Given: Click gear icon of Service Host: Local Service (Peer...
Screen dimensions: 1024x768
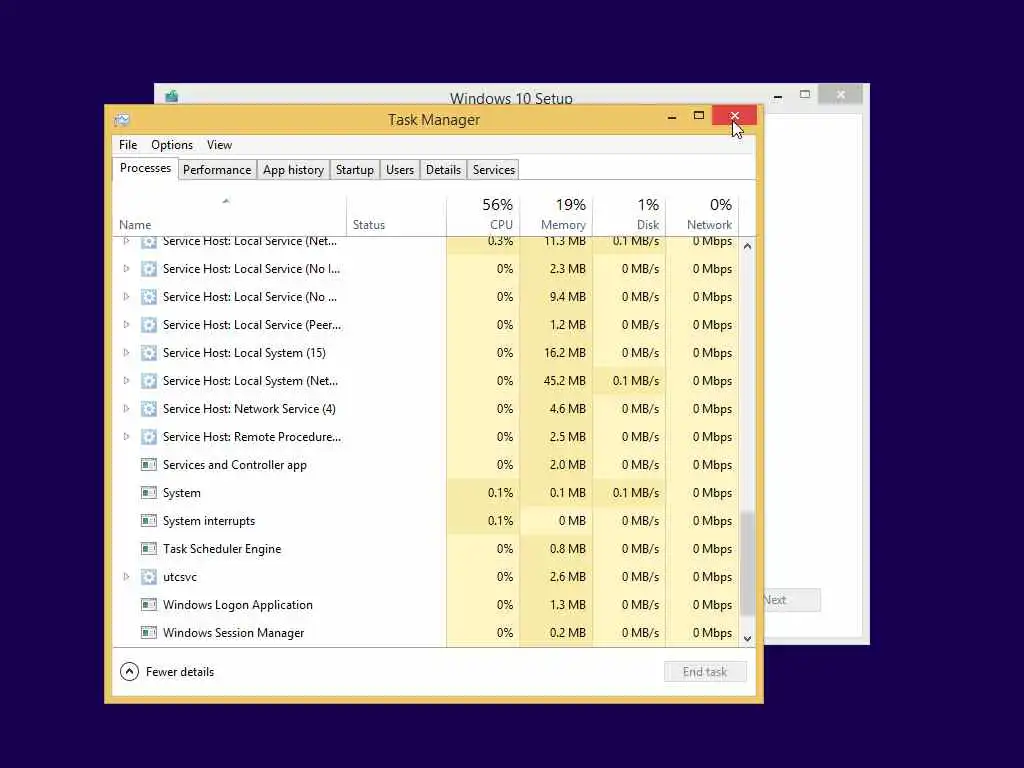Looking at the screenshot, I should (149, 325).
